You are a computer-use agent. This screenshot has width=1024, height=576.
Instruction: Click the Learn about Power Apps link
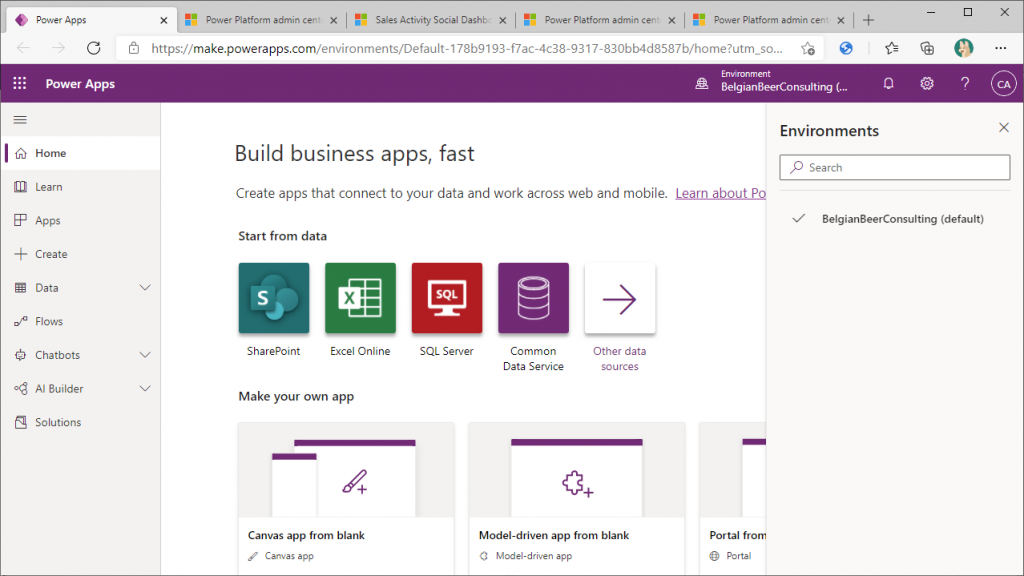[x=720, y=193]
